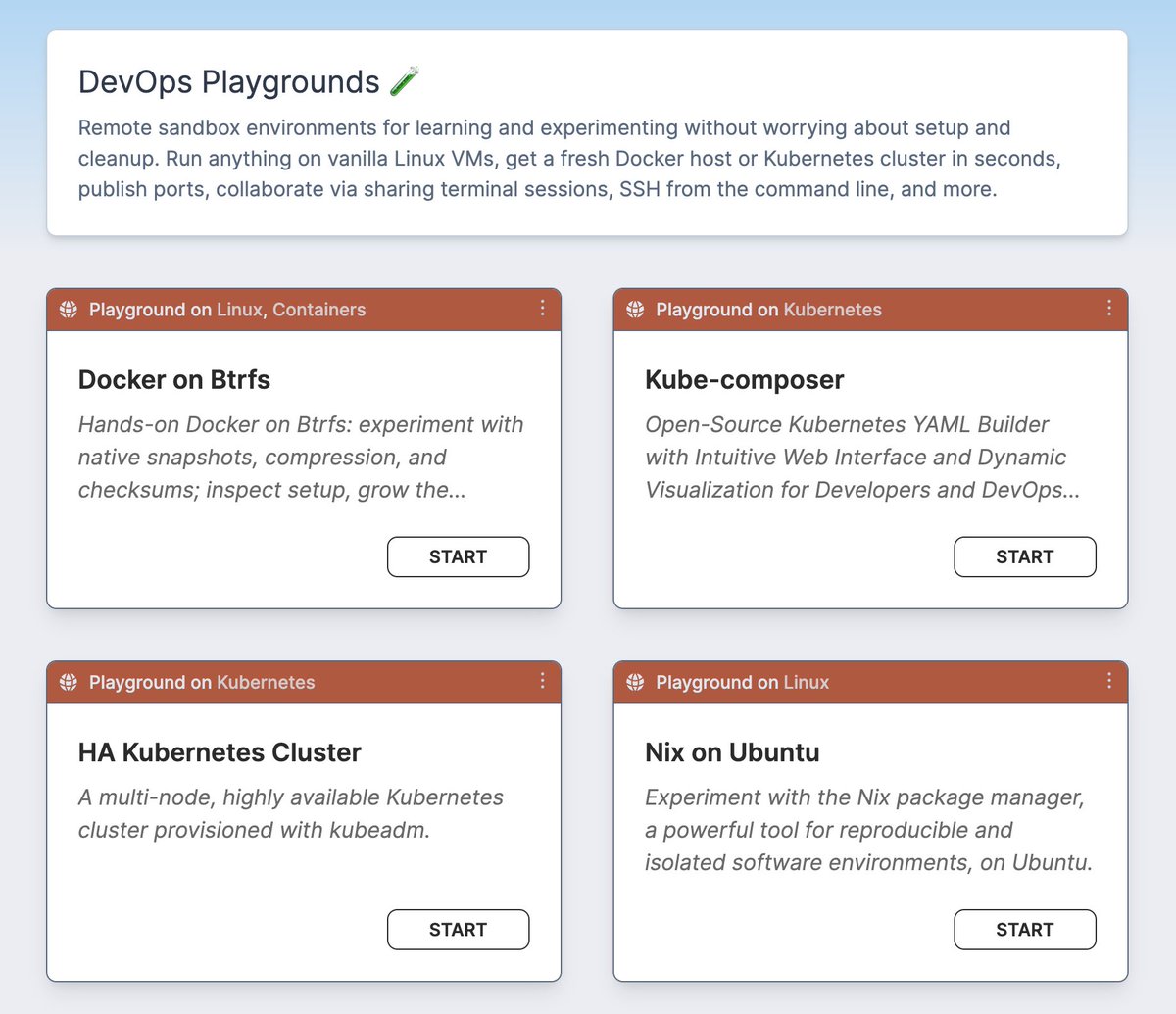Open the three-dot menu on Docker on Btrfs card
Viewport: 1176px width, 1014px height.
[x=542, y=308]
